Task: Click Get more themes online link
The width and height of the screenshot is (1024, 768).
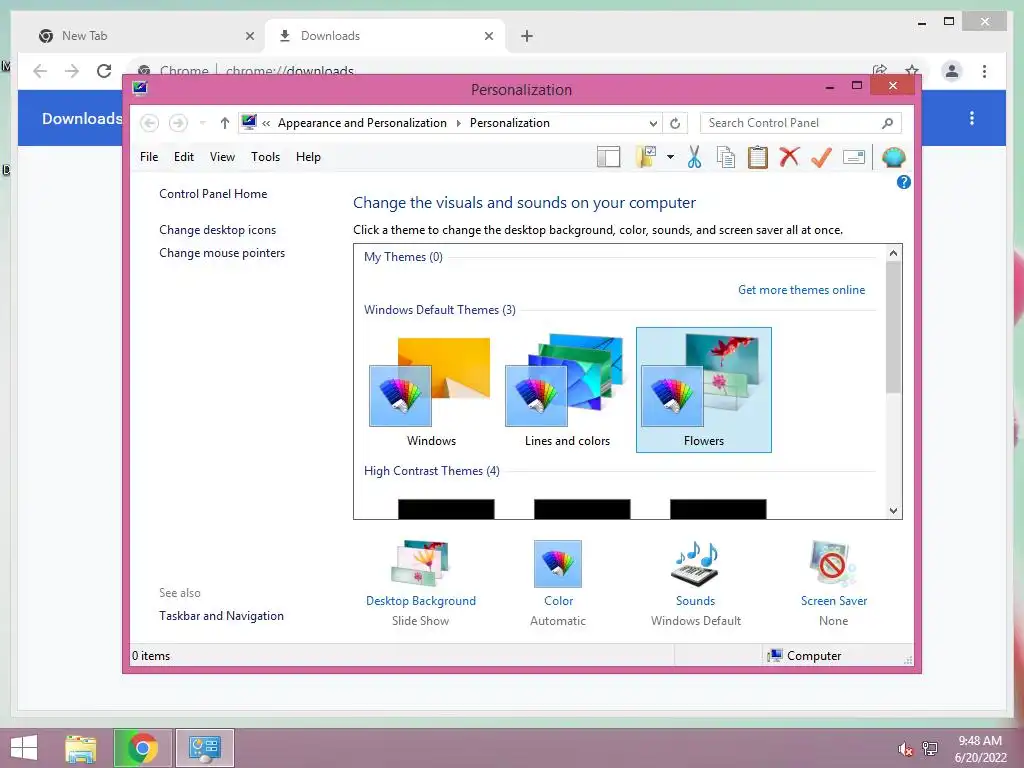Action: (x=801, y=290)
